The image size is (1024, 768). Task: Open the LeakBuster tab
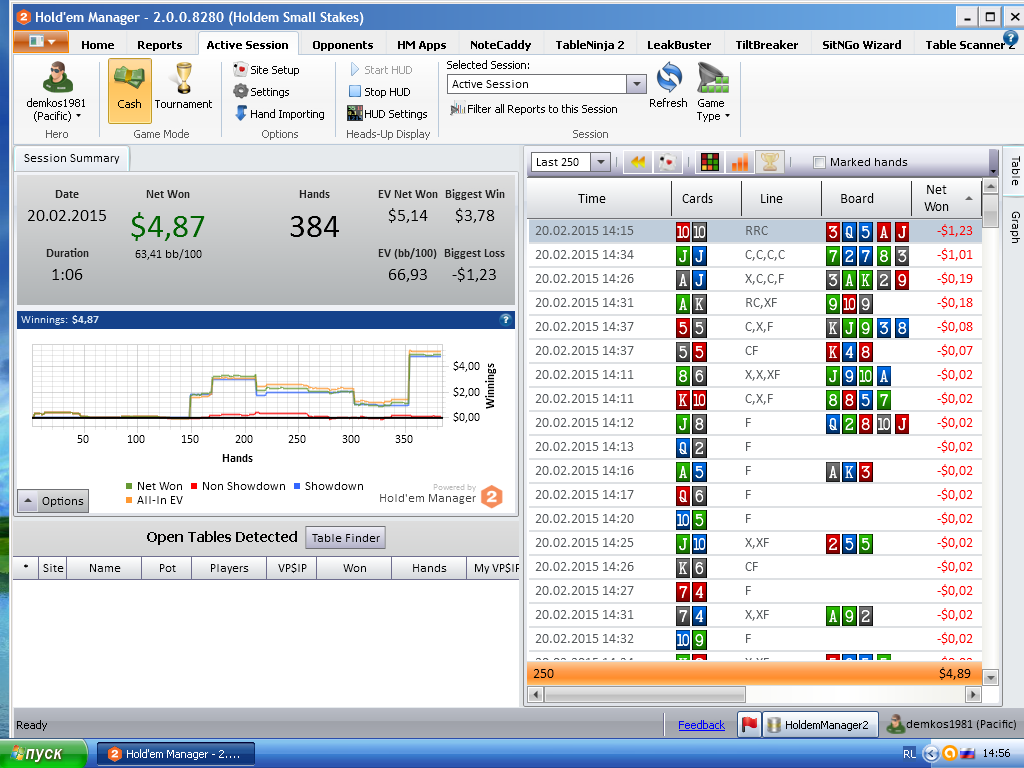click(x=679, y=44)
